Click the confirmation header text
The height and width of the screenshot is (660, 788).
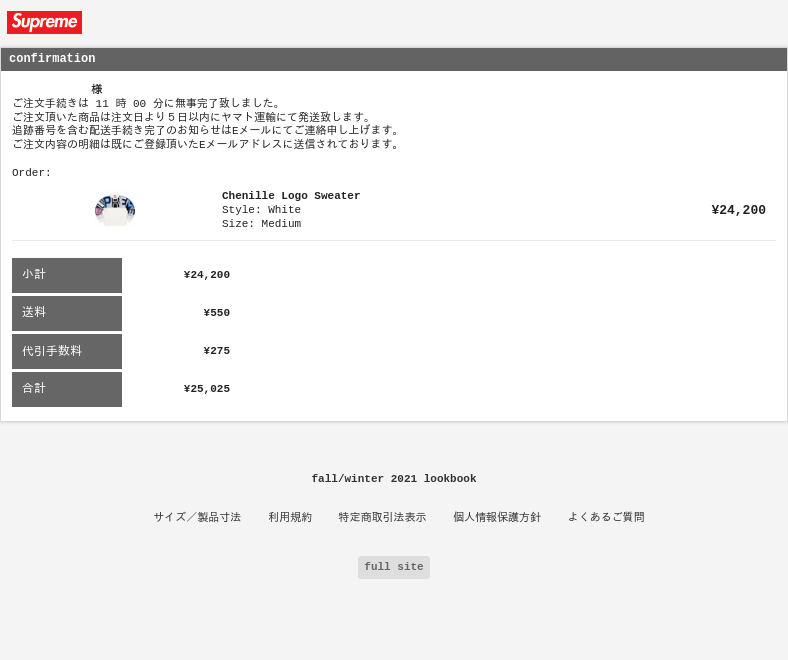pos(52,58)
